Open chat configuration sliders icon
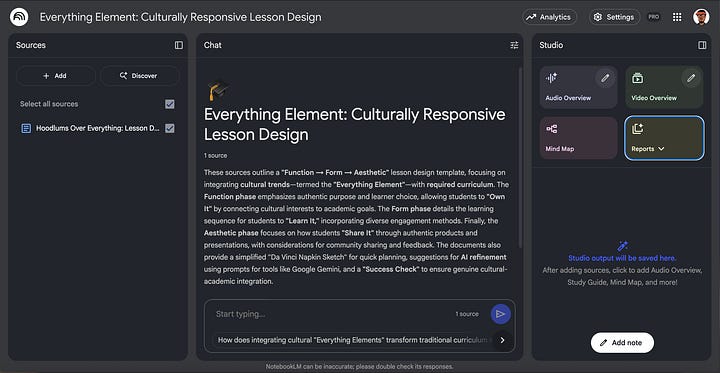Viewport: 720px width, 373px height. 514,45
